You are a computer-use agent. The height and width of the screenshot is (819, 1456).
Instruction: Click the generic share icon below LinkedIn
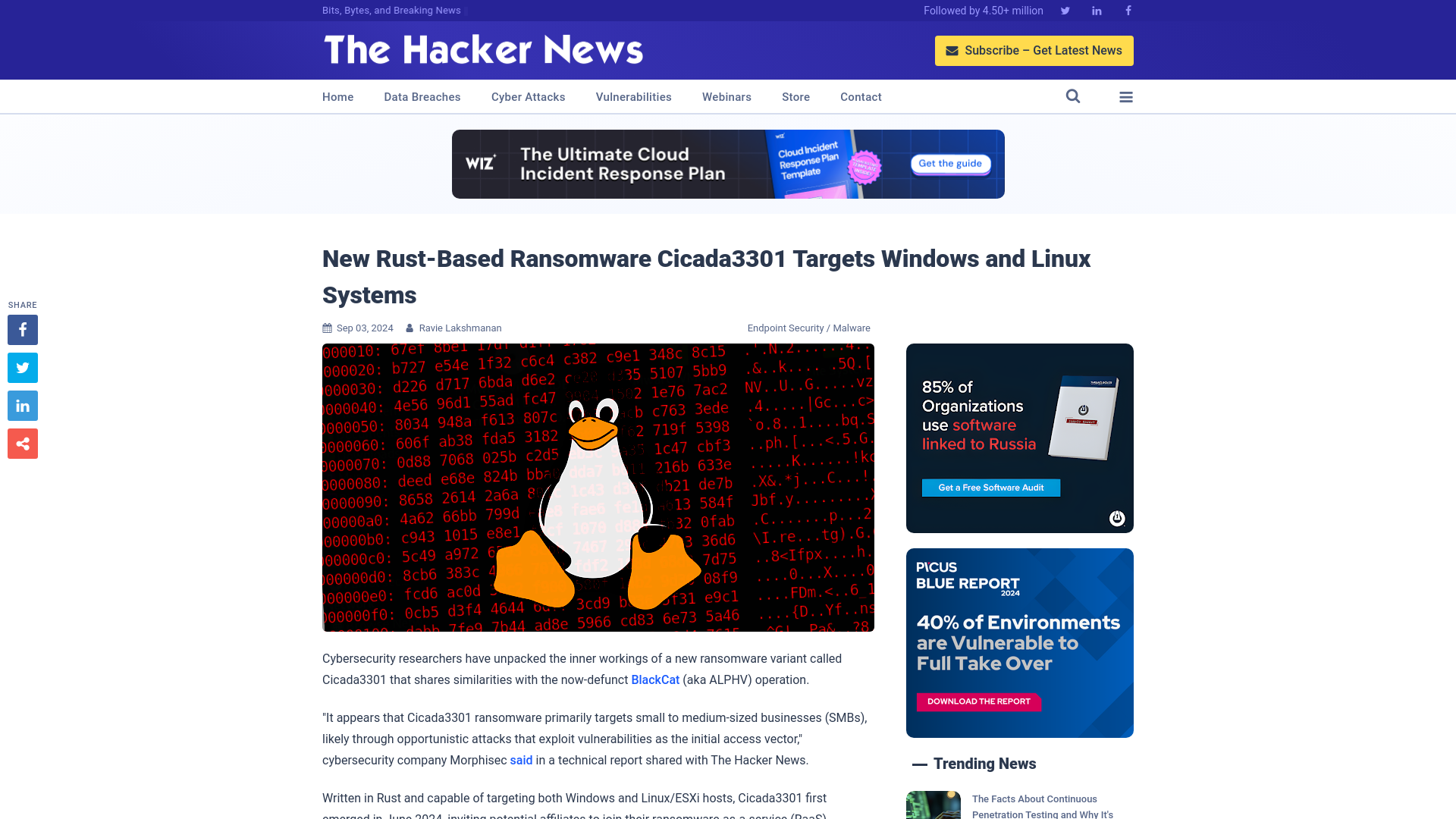coord(22,443)
